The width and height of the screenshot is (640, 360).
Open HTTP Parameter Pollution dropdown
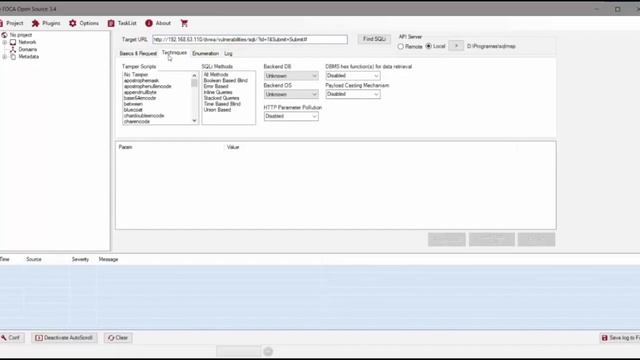click(x=291, y=116)
